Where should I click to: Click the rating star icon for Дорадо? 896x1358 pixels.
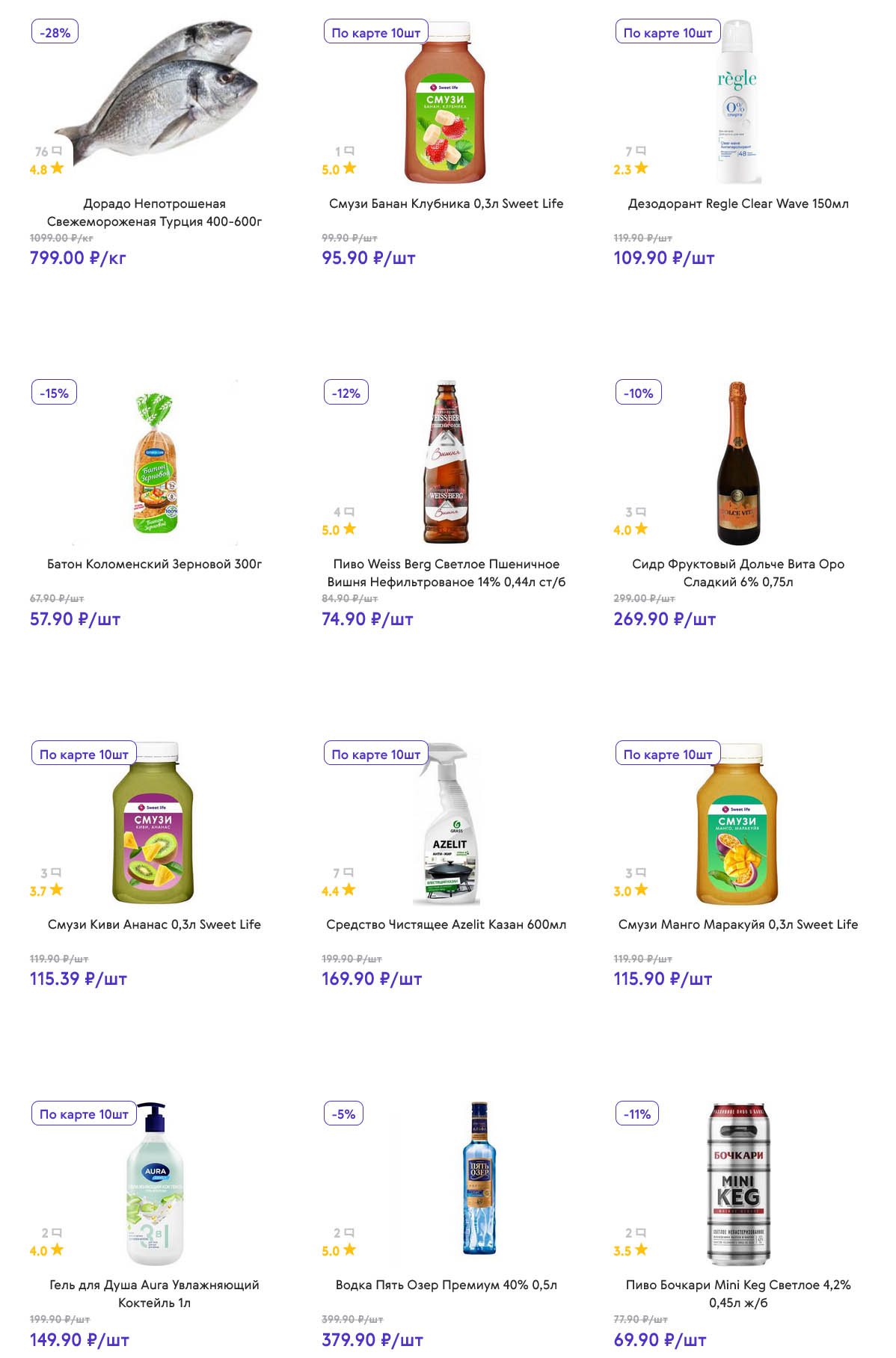click(x=58, y=168)
